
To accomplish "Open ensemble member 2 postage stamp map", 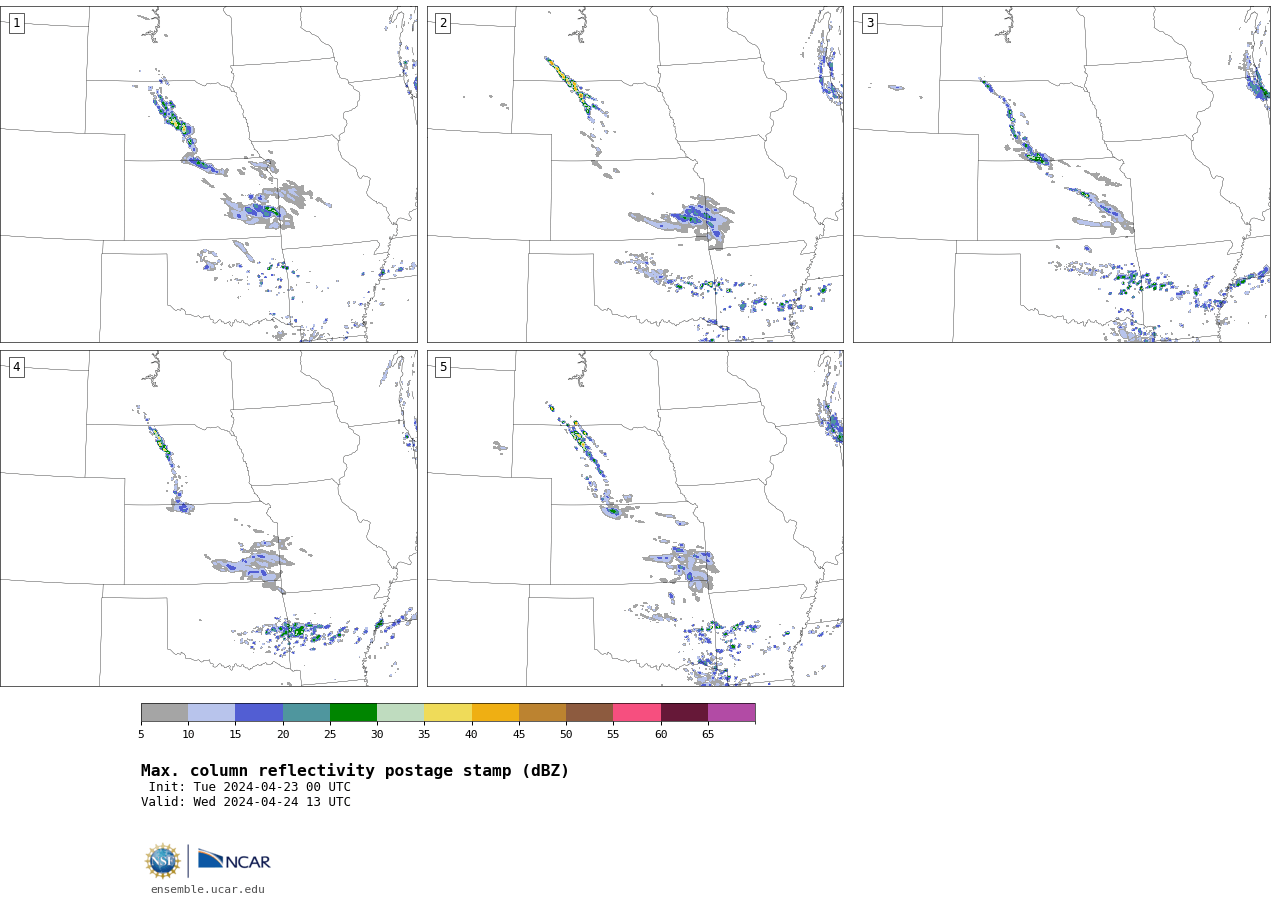I will coord(635,174).
